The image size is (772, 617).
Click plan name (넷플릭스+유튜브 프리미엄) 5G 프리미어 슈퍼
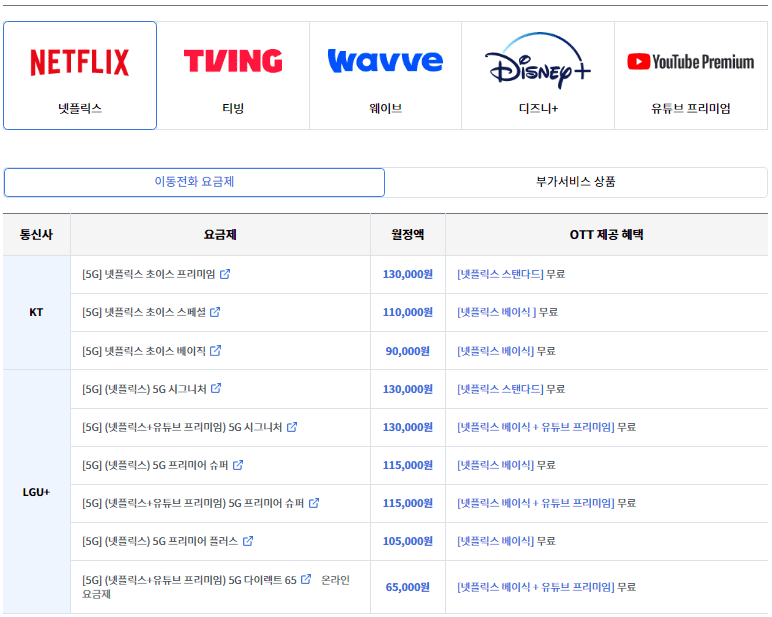pos(193,503)
